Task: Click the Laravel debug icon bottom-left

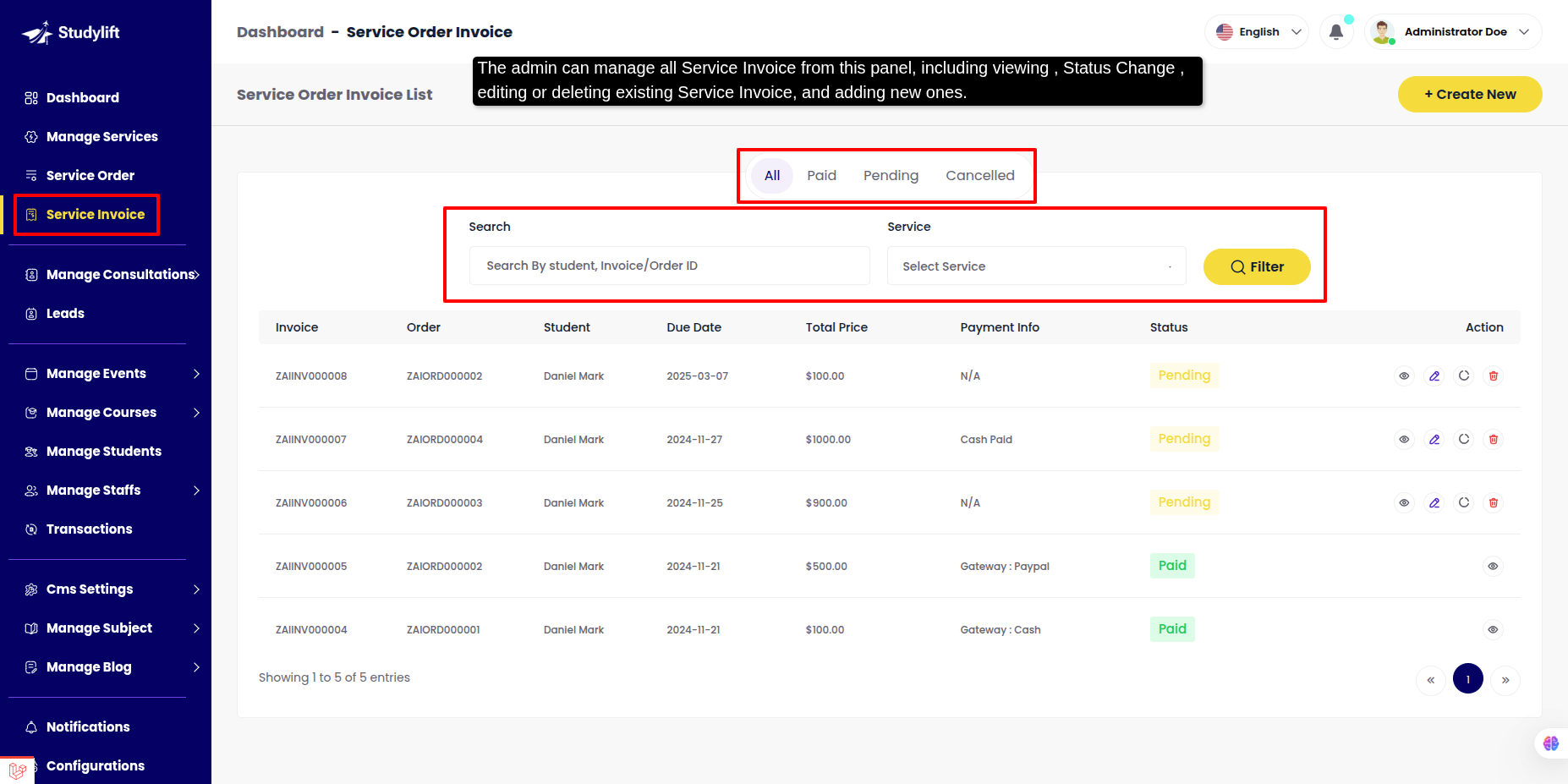Action: pyautogui.click(x=17, y=770)
